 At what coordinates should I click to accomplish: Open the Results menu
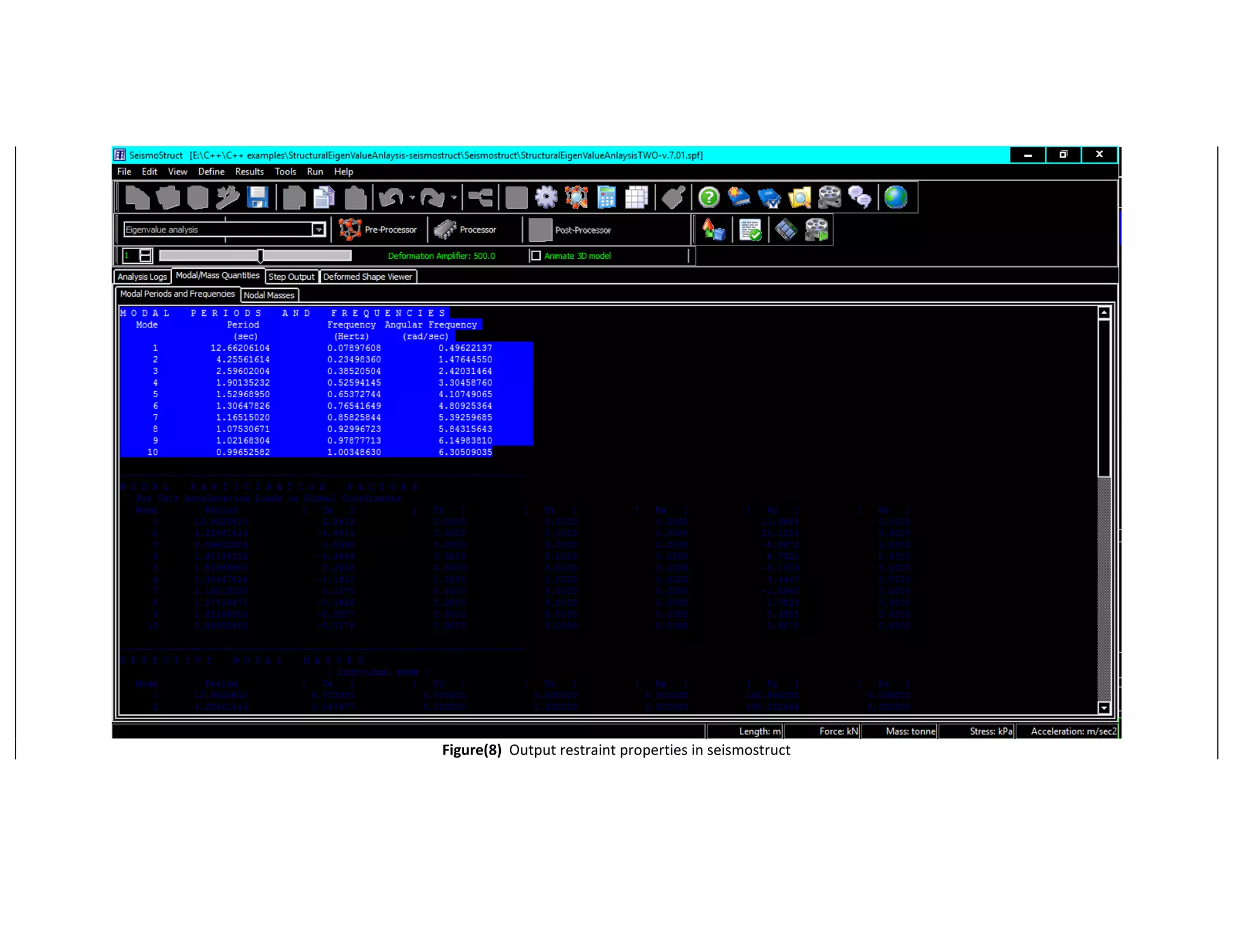pos(249,172)
